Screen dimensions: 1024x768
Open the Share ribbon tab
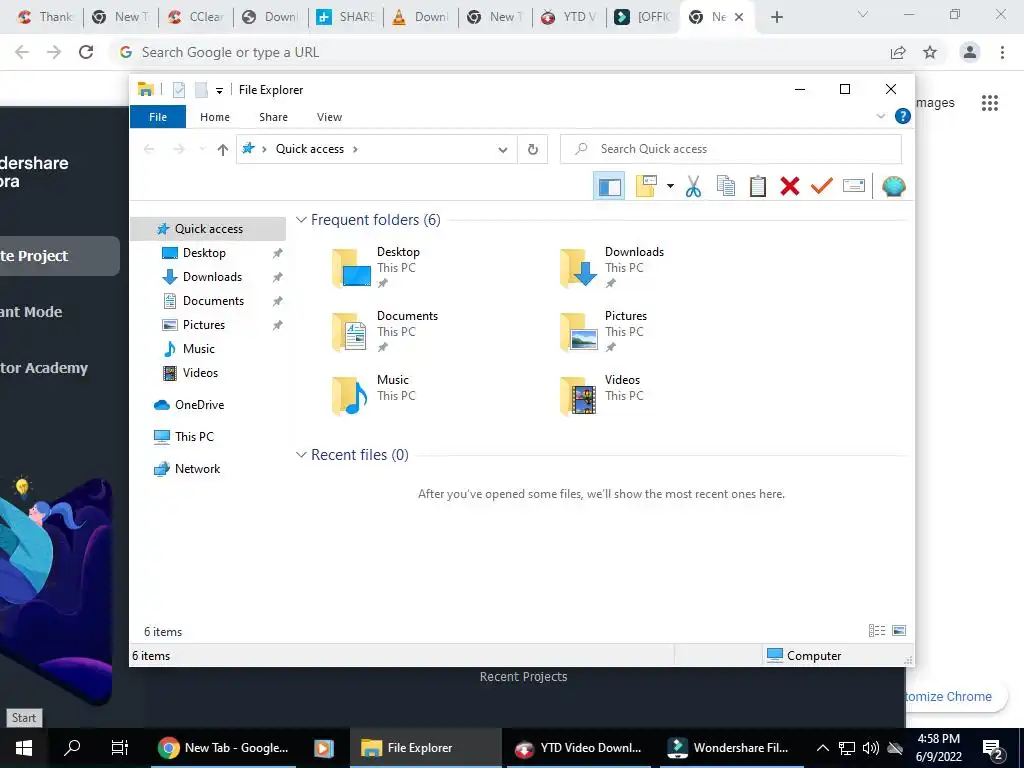(x=273, y=117)
